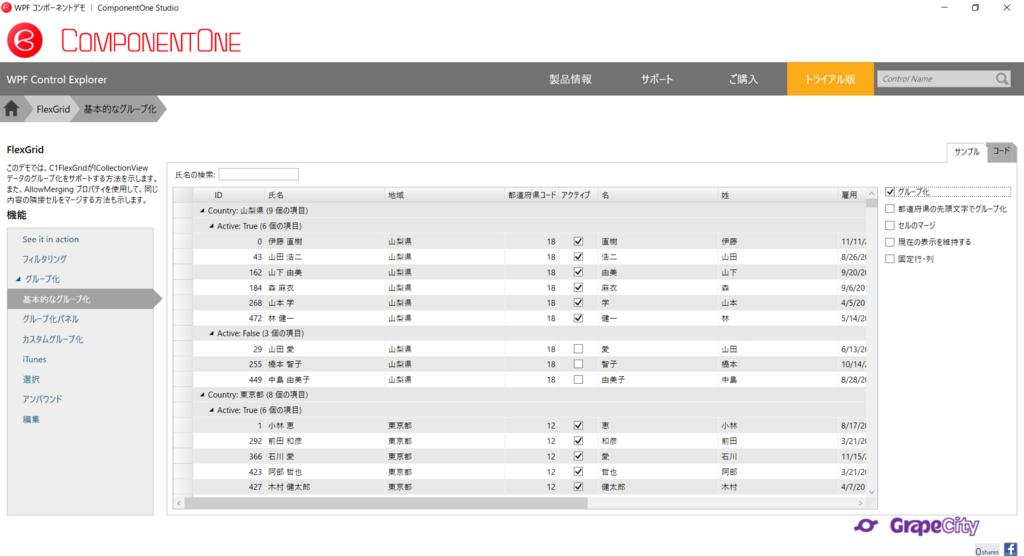Switch to the コード tab

click(x=1001, y=151)
